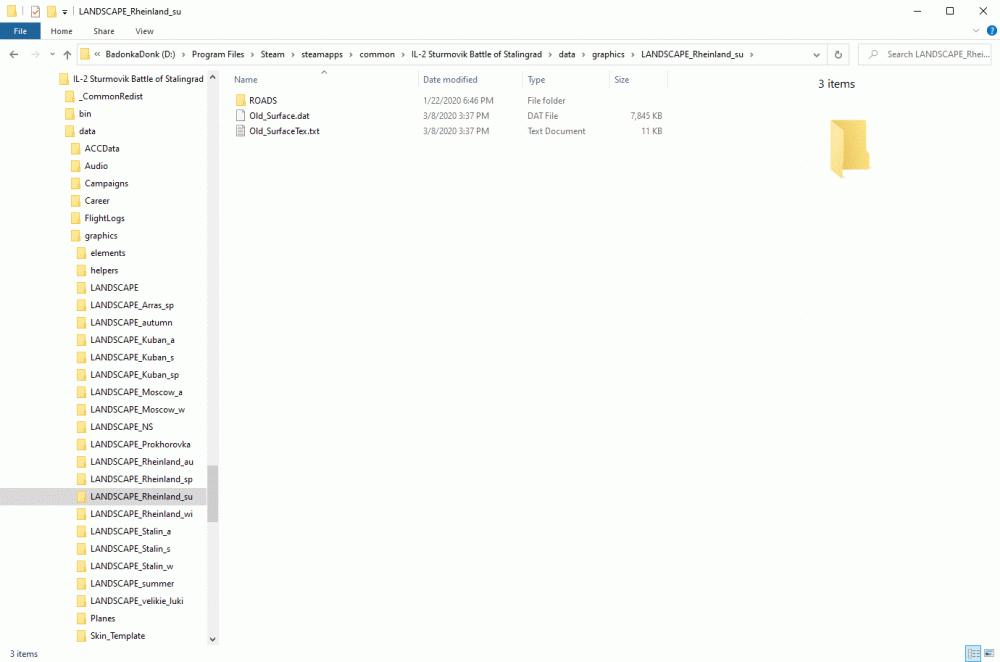Click BadonkaDonk (D:) breadcrumb
Image resolution: width=1000 pixels, height=662 pixels.
(x=140, y=54)
